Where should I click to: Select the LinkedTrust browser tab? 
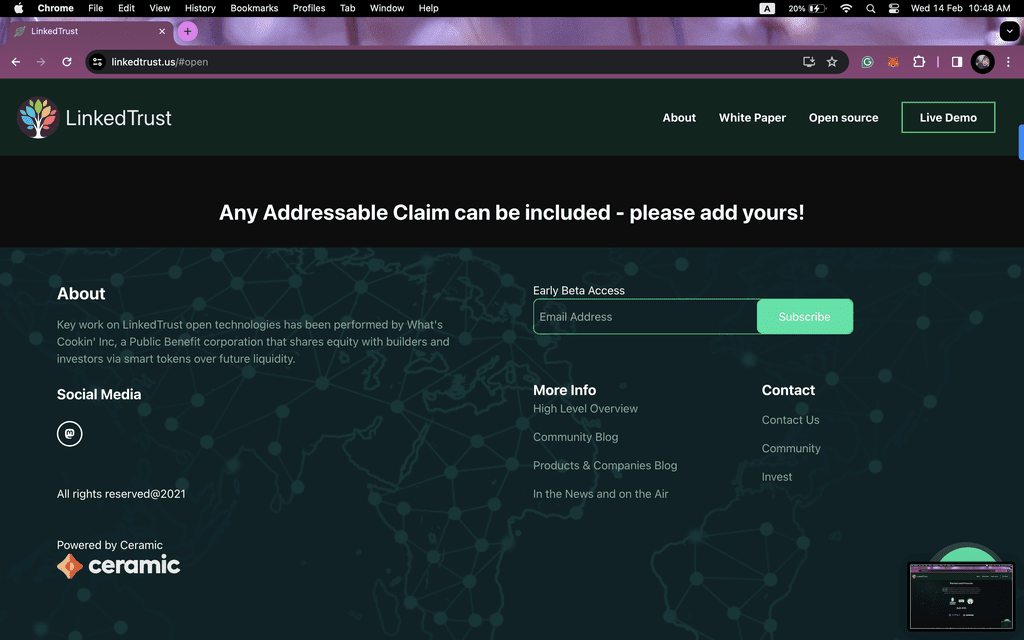click(x=90, y=31)
